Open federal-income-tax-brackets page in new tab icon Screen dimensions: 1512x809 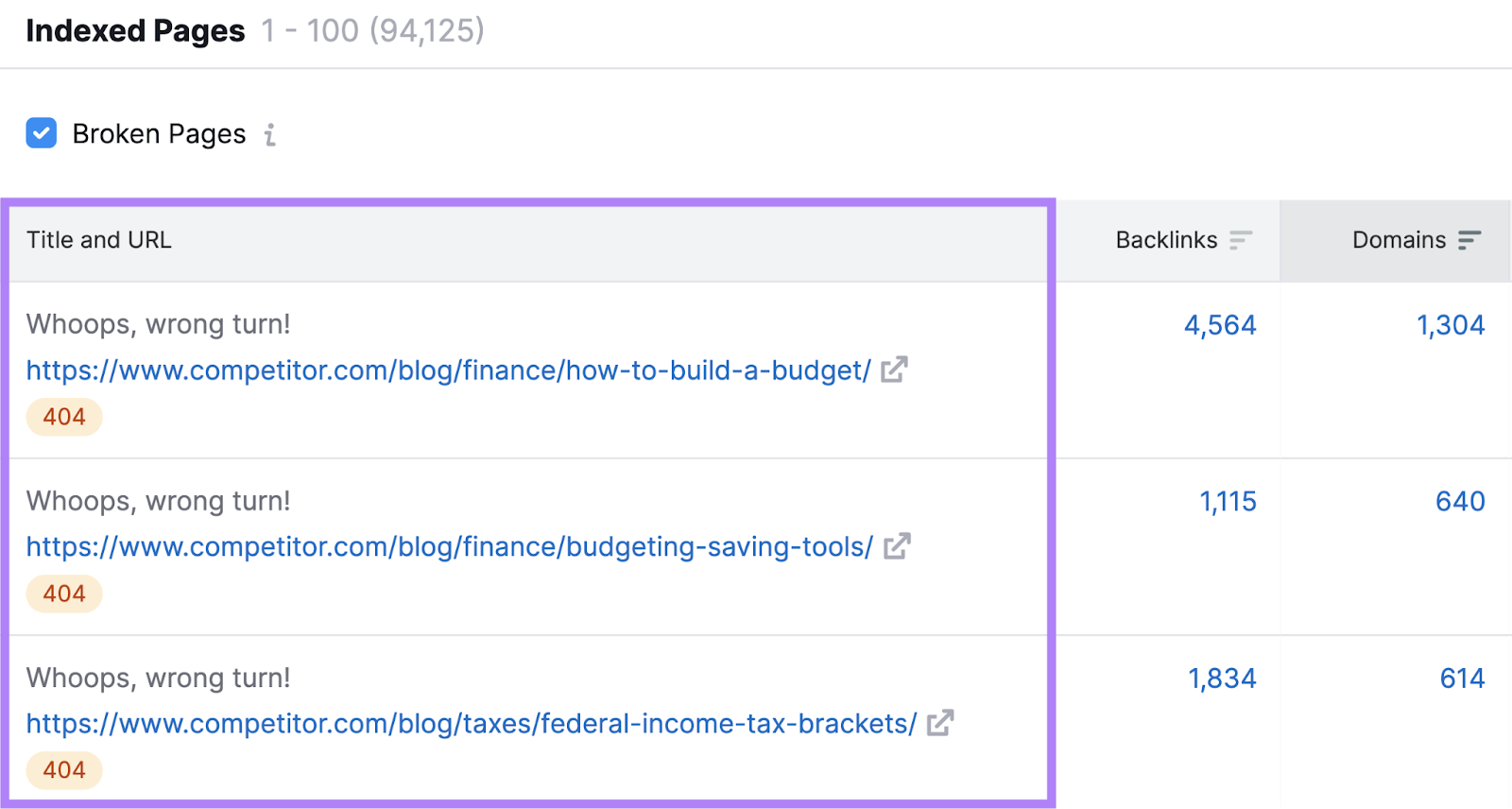939,722
